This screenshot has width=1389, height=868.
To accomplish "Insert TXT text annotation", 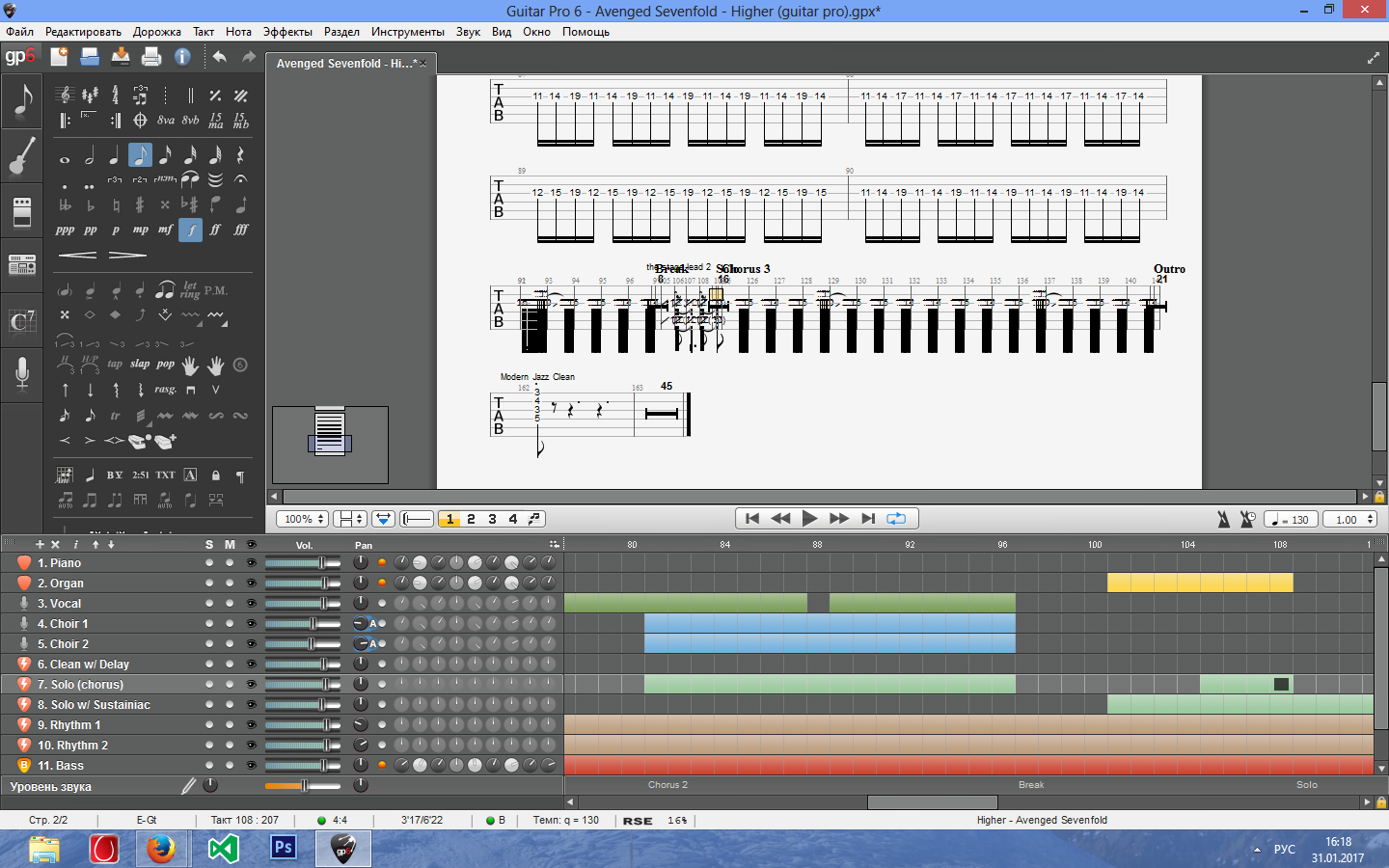I will pos(165,475).
